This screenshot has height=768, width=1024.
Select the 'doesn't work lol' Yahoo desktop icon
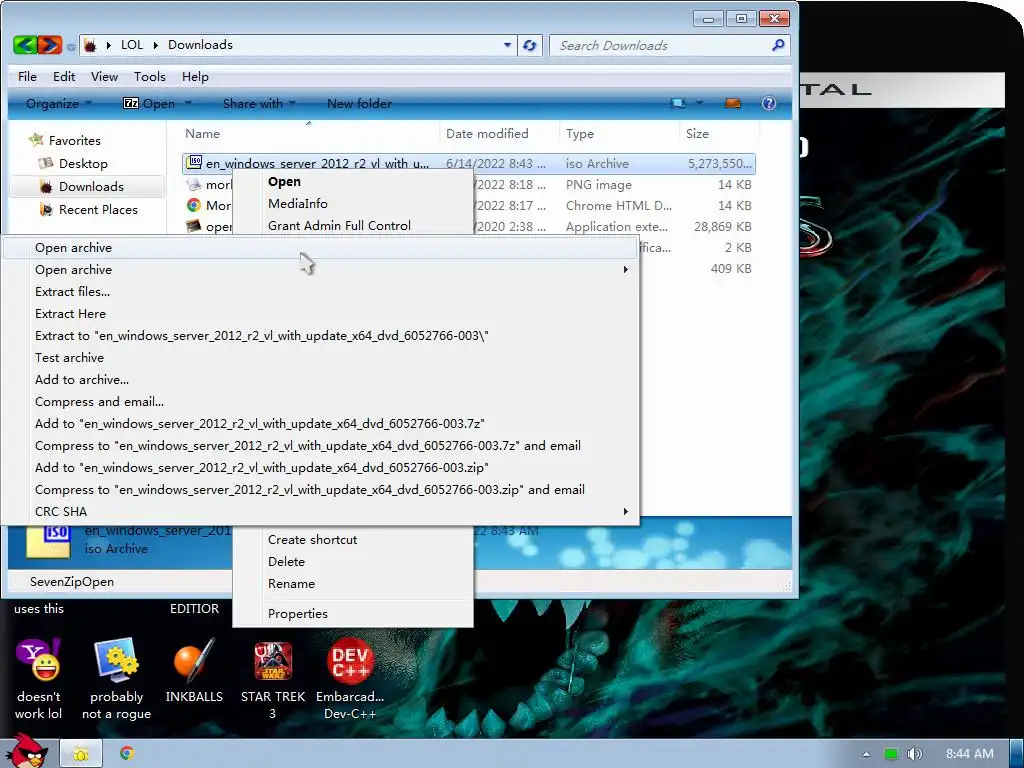[x=38, y=679]
